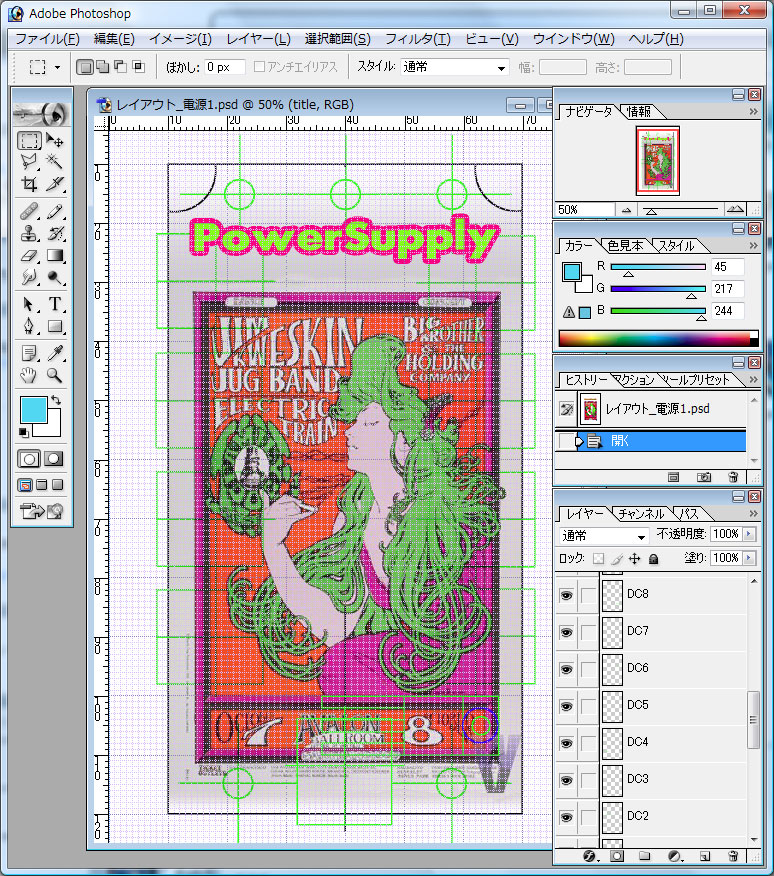Click the navigator zoom in button
This screenshot has height=876, width=774.
click(735, 210)
